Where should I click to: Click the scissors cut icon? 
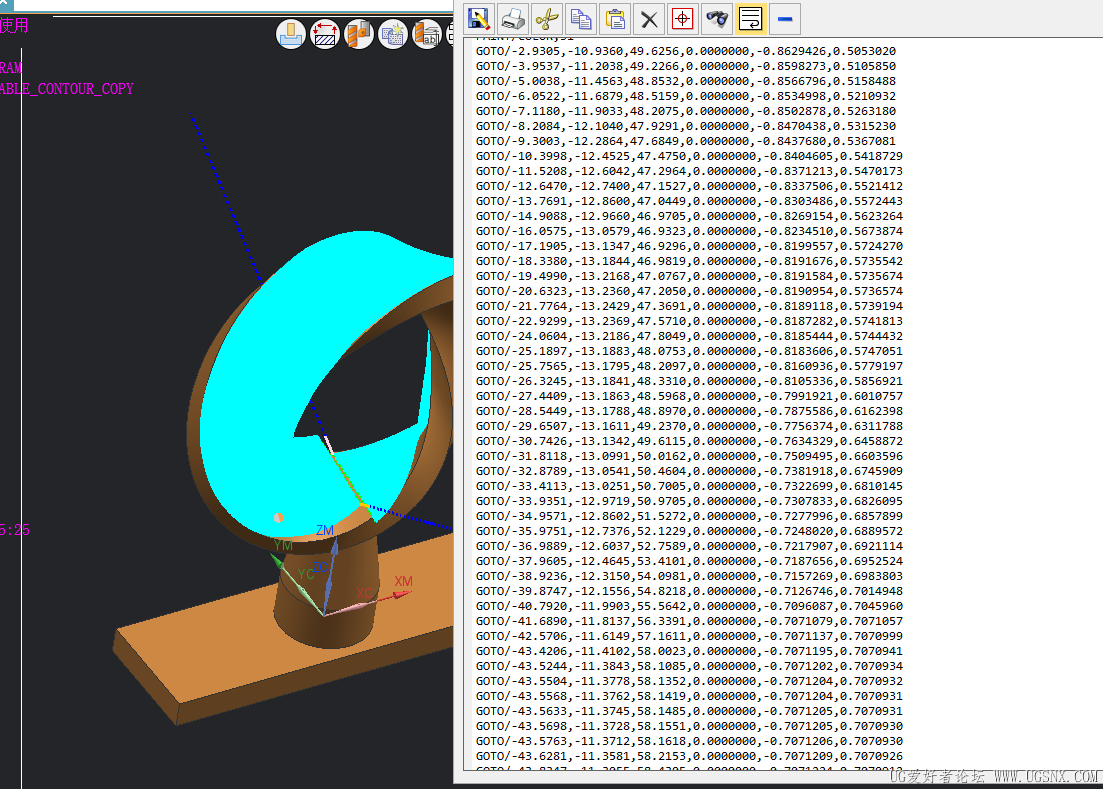[x=547, y=19]
